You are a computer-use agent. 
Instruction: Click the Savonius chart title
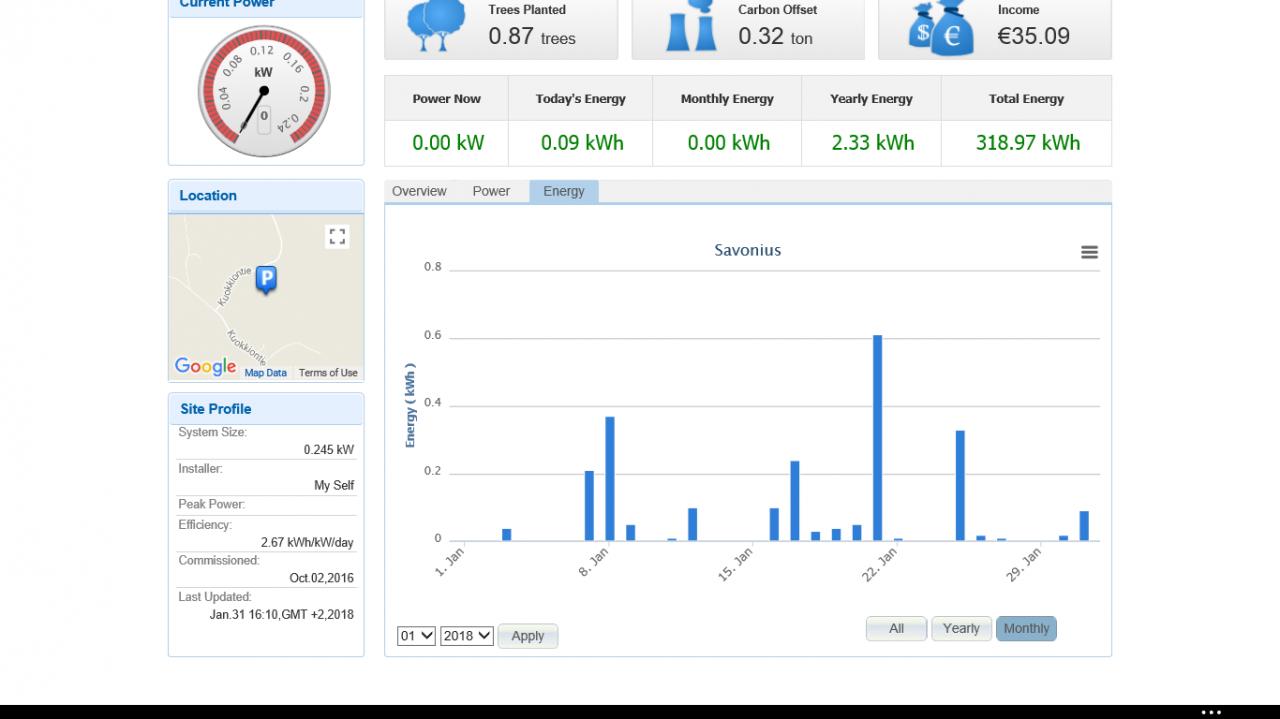tap(747, 250)
